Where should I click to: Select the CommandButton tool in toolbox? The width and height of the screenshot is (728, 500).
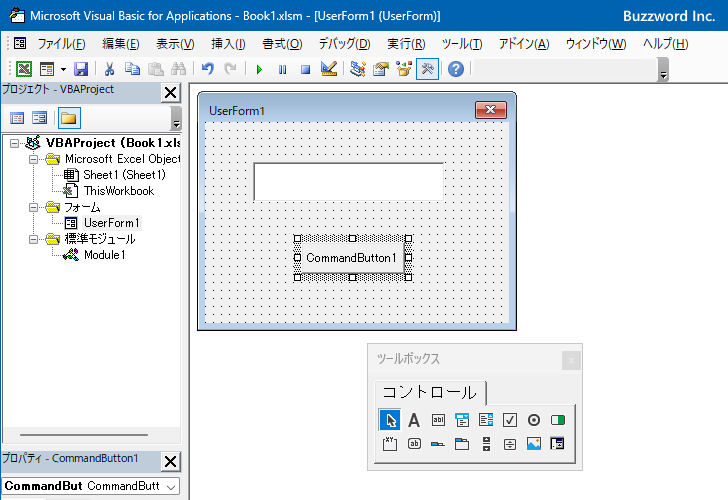coord(414,444)
